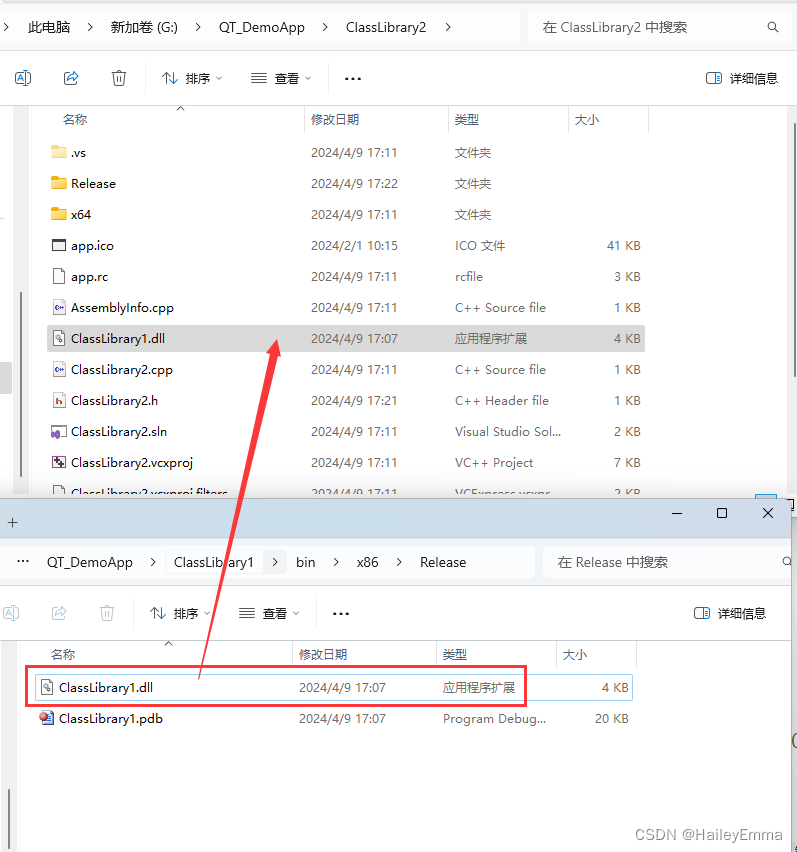Go to QT_DemoApp in Release window breadcrumb
This screenshot has width=797, height=852.
coord(90,562)
